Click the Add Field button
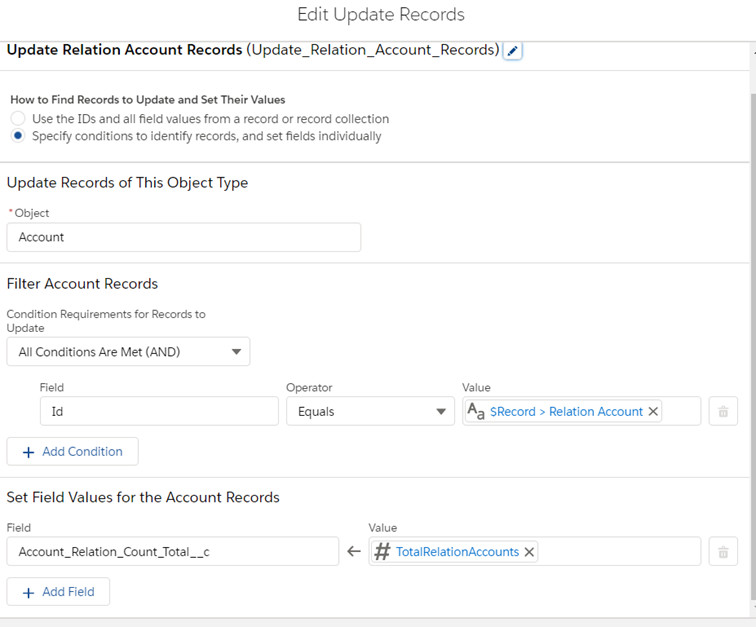 (x=58, y=591)
